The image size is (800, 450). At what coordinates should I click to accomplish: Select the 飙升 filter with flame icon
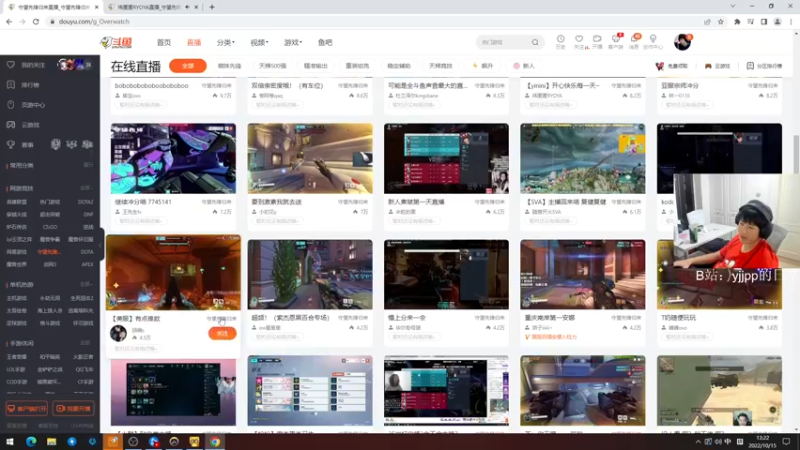(x=483, y=66)
